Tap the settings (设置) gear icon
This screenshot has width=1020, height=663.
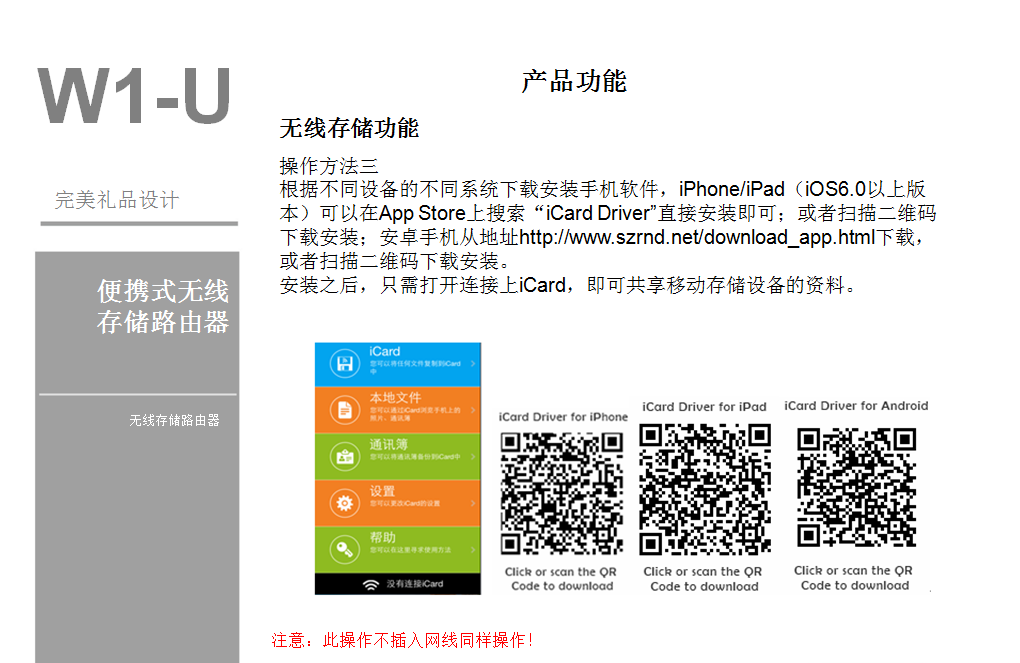(345, 503)
